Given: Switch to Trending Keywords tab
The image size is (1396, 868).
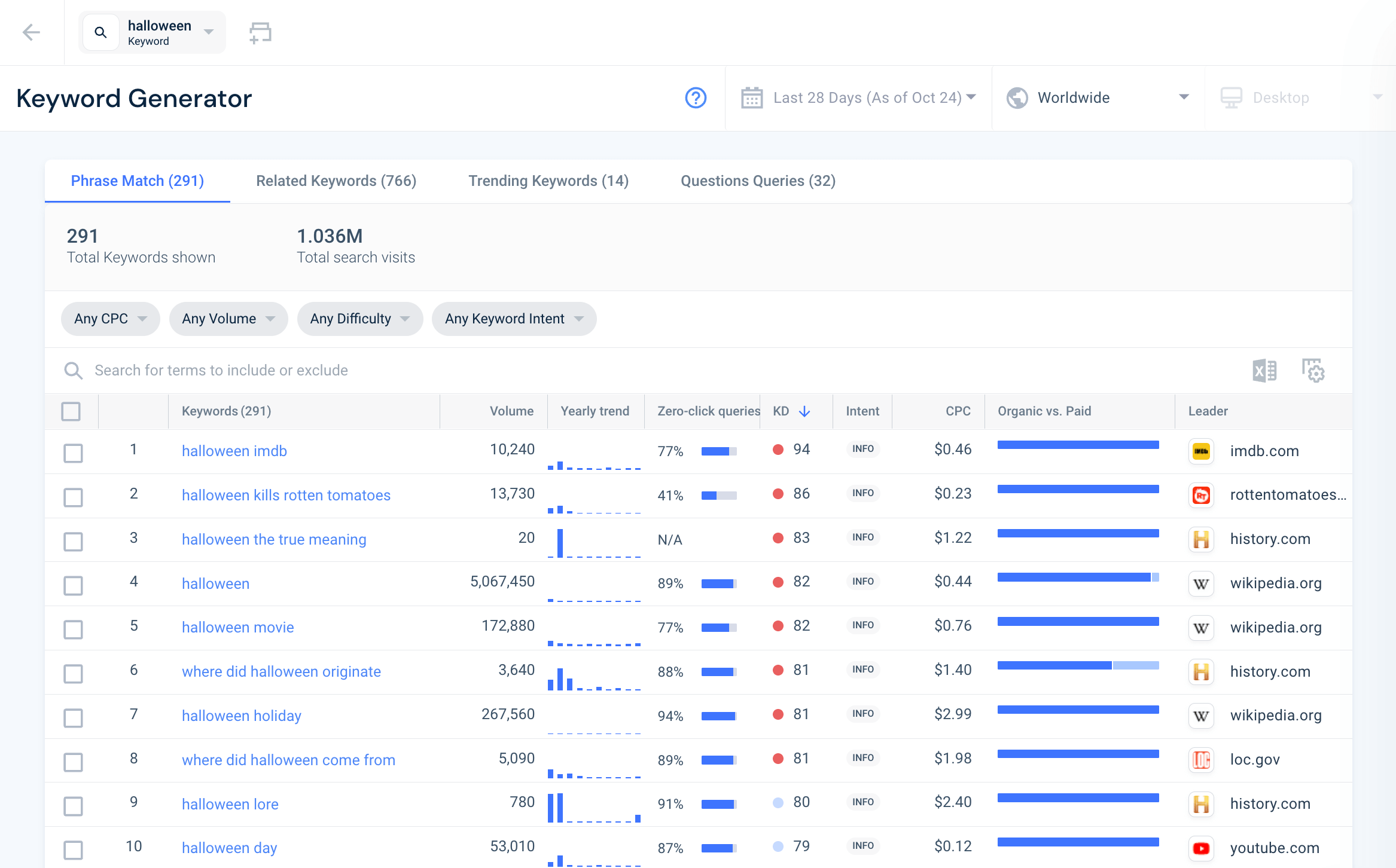Looking at the screenshot, I should click(549, 181).
